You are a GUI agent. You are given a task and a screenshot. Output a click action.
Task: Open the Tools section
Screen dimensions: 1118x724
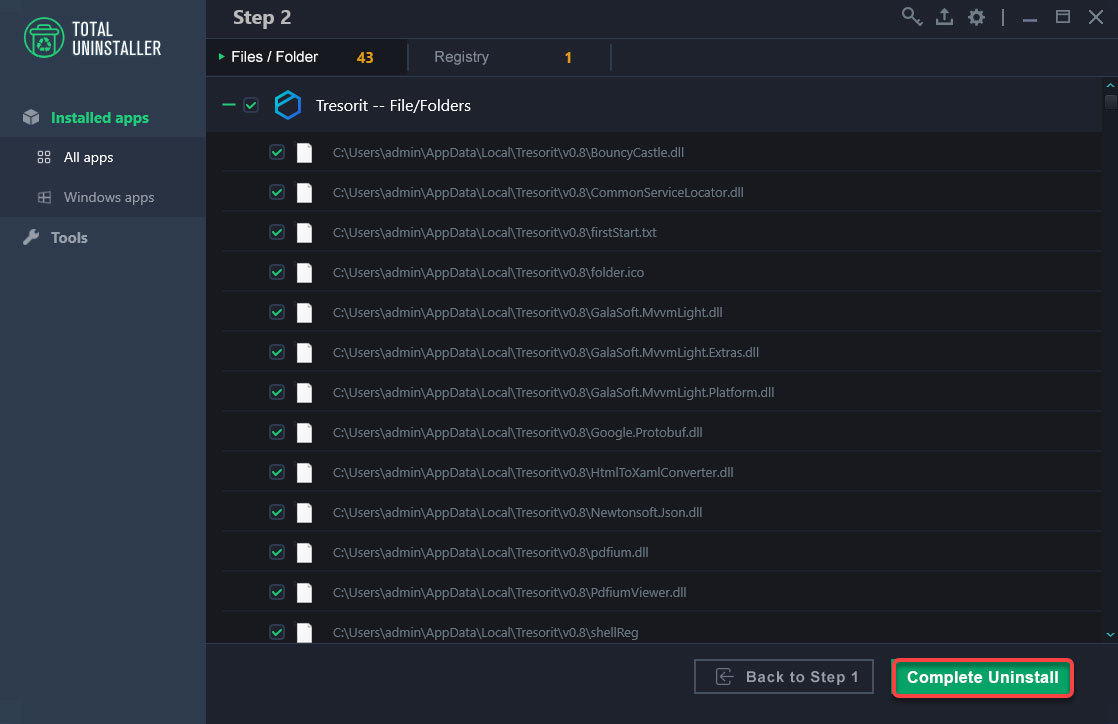pos(103,238)
